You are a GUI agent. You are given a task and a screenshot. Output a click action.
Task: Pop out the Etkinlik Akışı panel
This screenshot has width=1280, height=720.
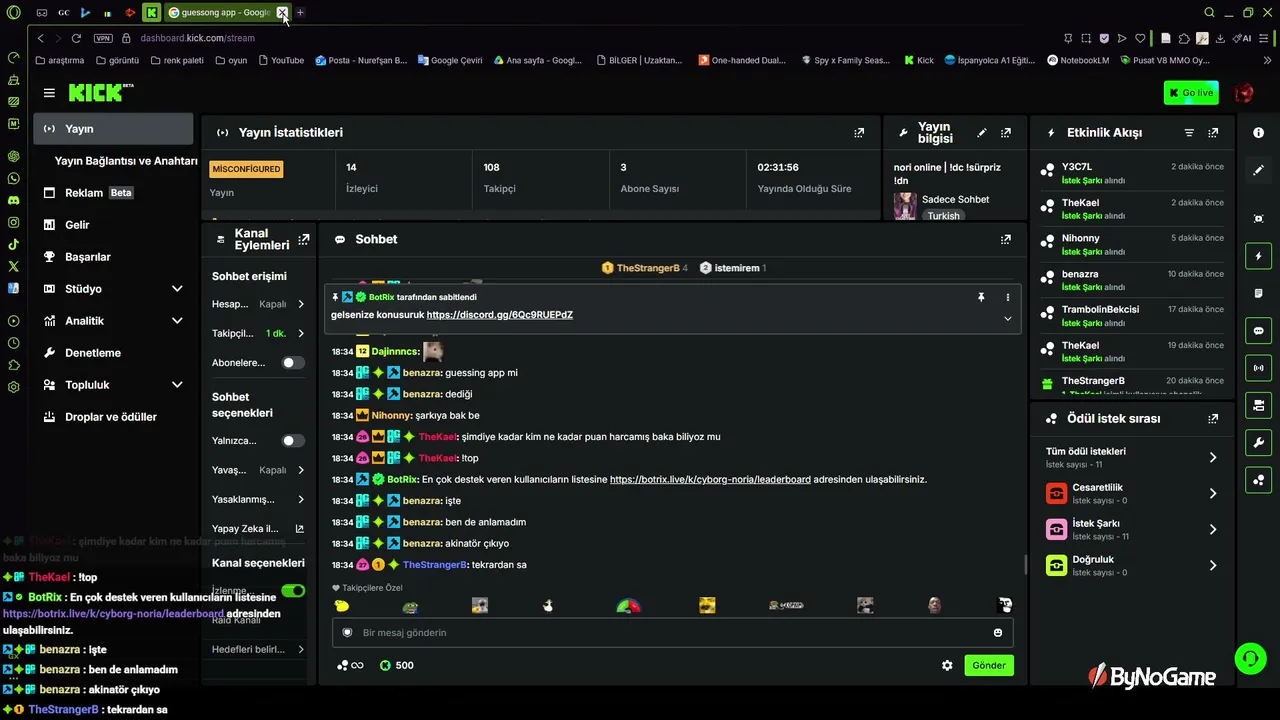pyautogui.click(x=1213, y=132)
